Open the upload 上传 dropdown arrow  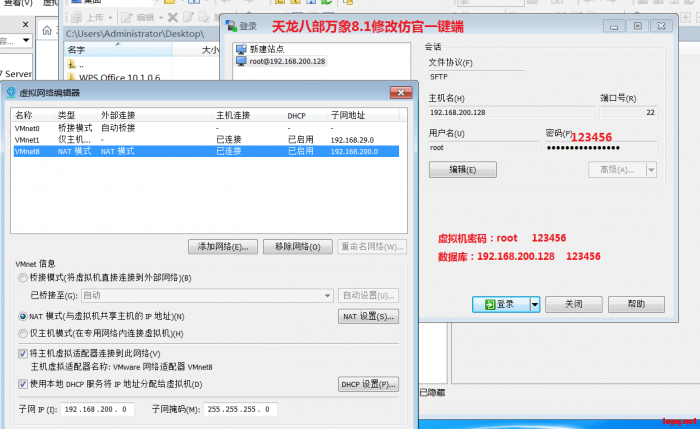[110, 18]
